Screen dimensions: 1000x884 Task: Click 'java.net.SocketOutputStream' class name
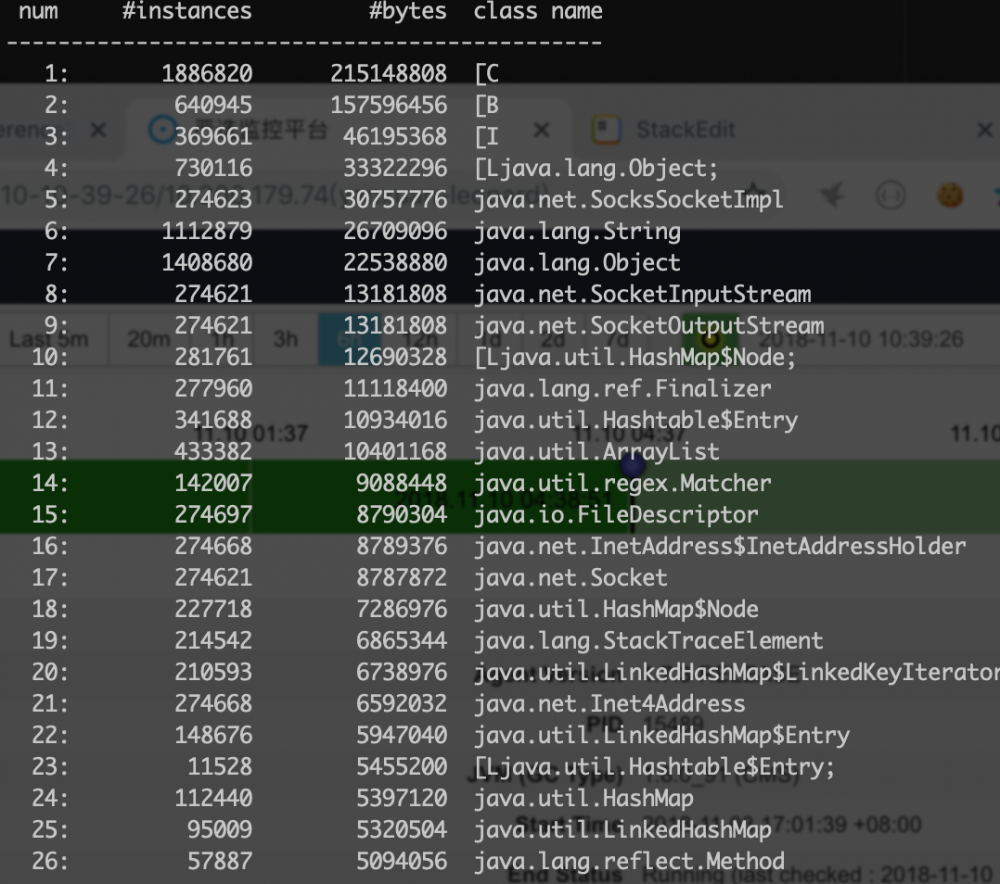[649, 325]
